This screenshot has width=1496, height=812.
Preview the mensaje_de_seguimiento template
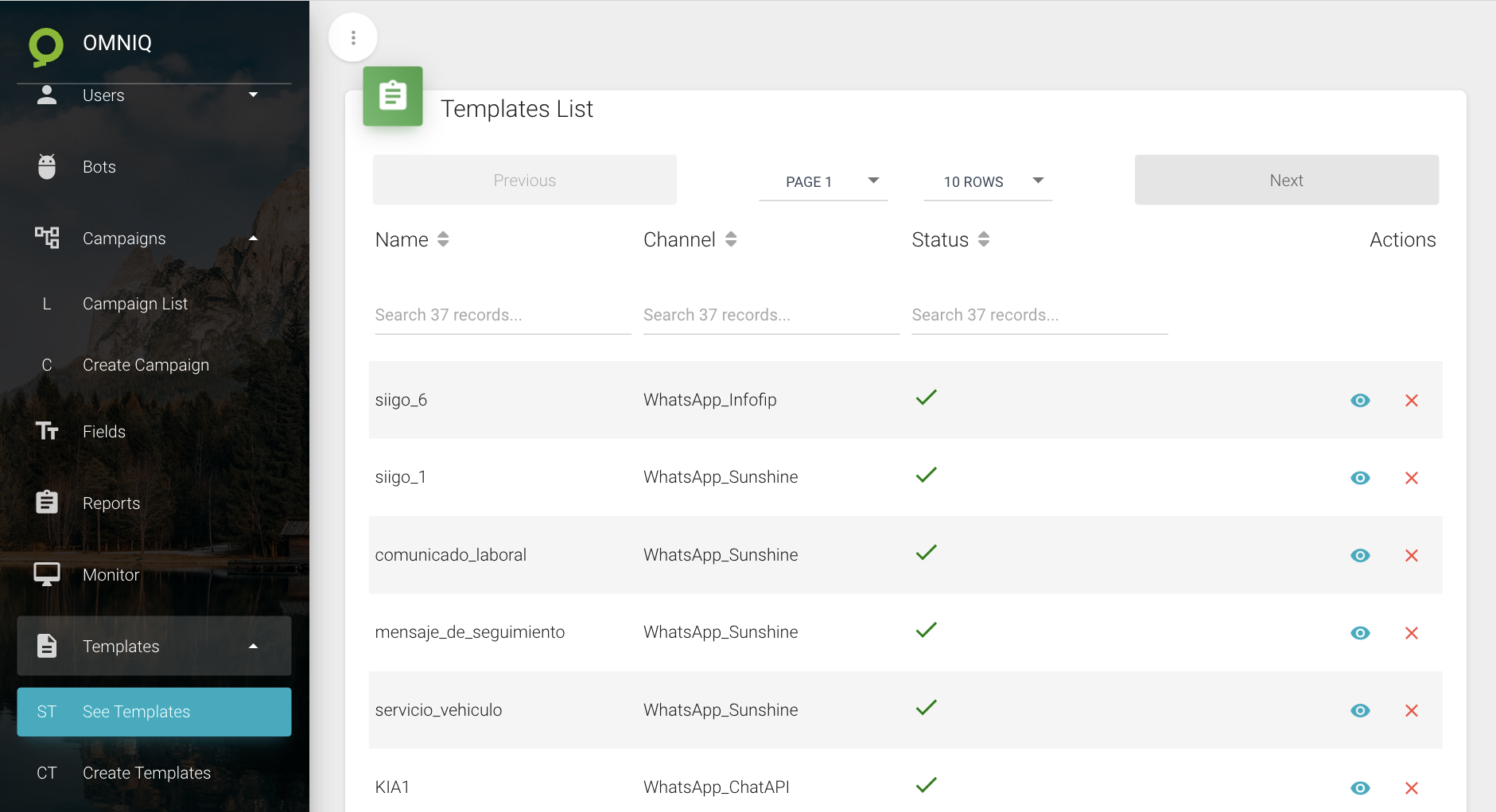(1360, 633)
